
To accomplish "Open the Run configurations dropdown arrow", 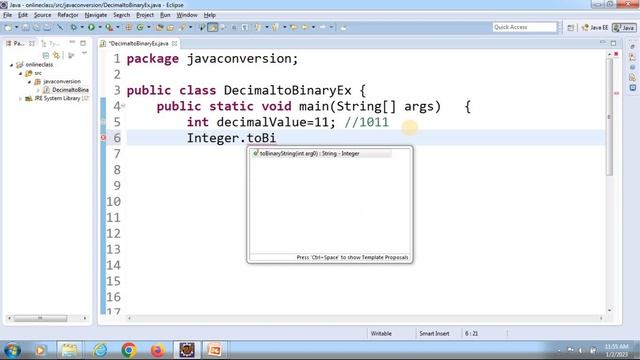I will coord(100,27).
